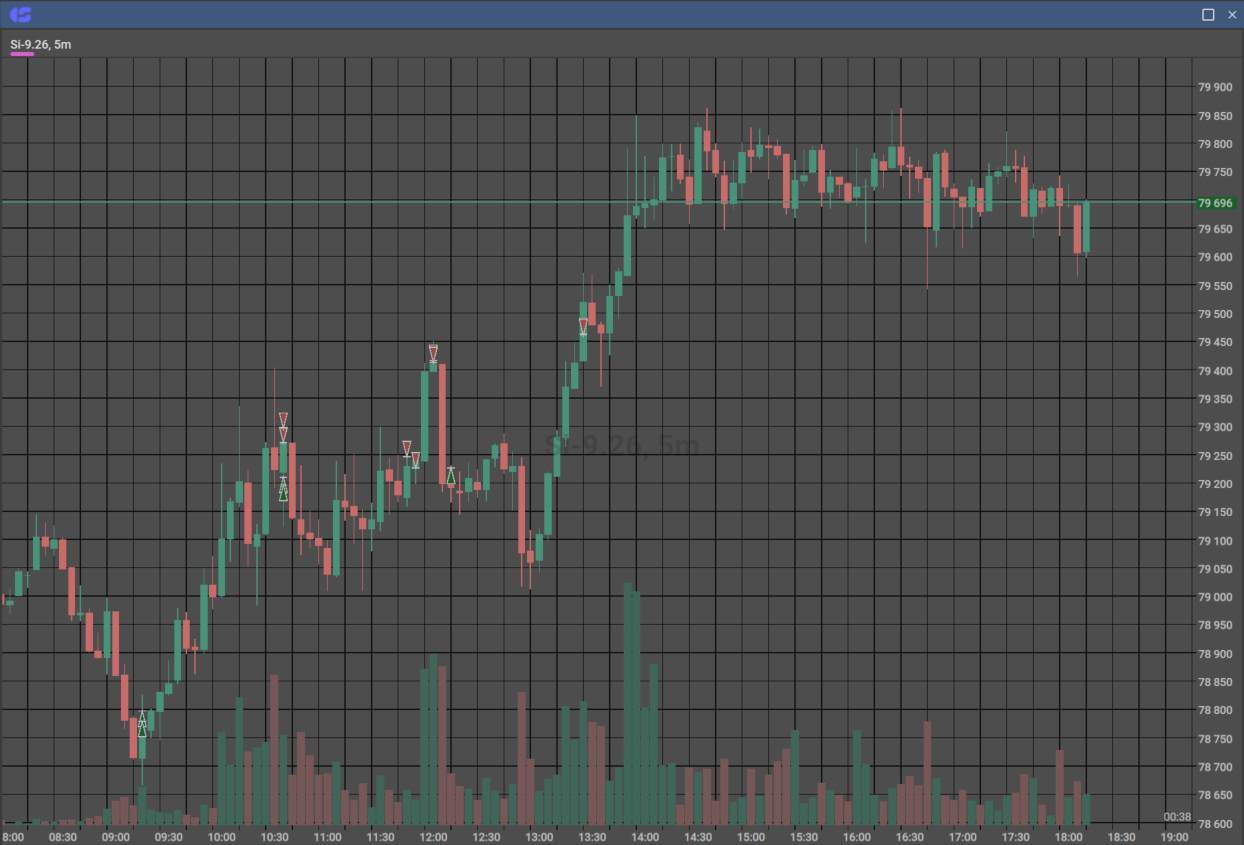Click the 79 400 price axis label
The width and height of the screenshot is (1244, 845).
pyautogui.click(x=1215, y=371)
